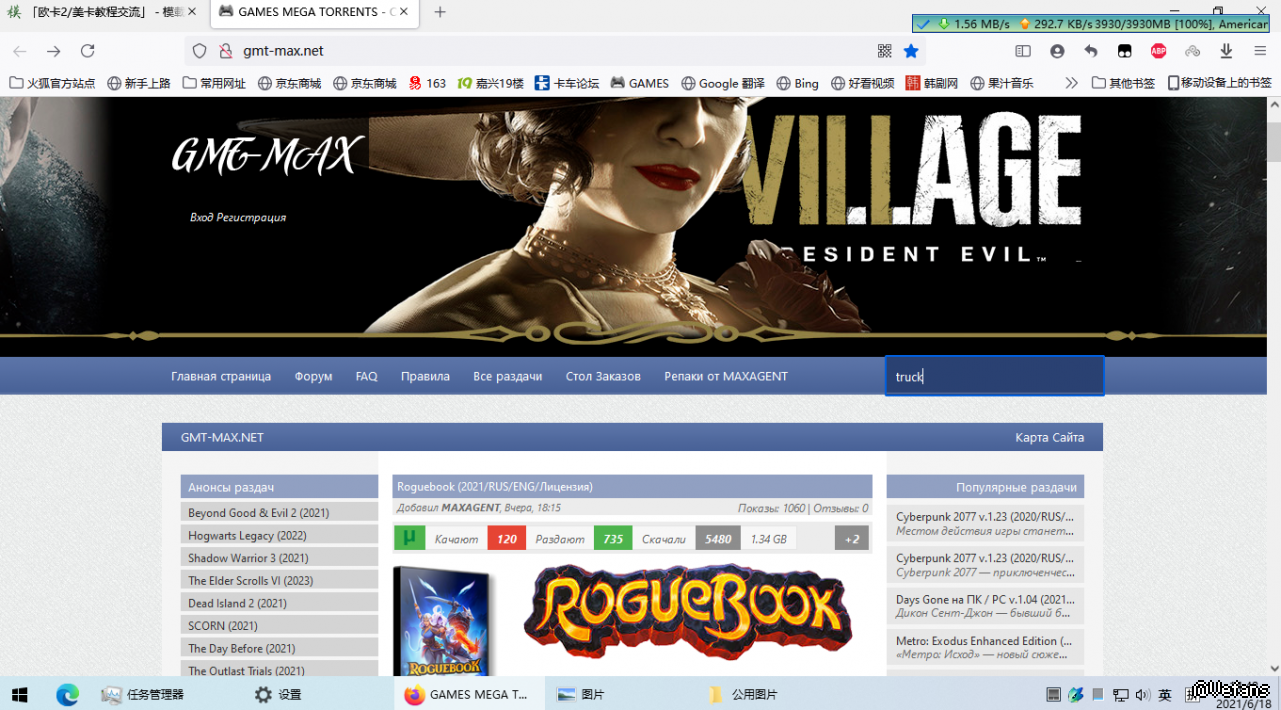Image resolution: width=1281 pixels, height=710 pixels.
Task: Click the Репаки от MAXAGENT menu link
Action: pyautogui.click(x=725, y=376)
